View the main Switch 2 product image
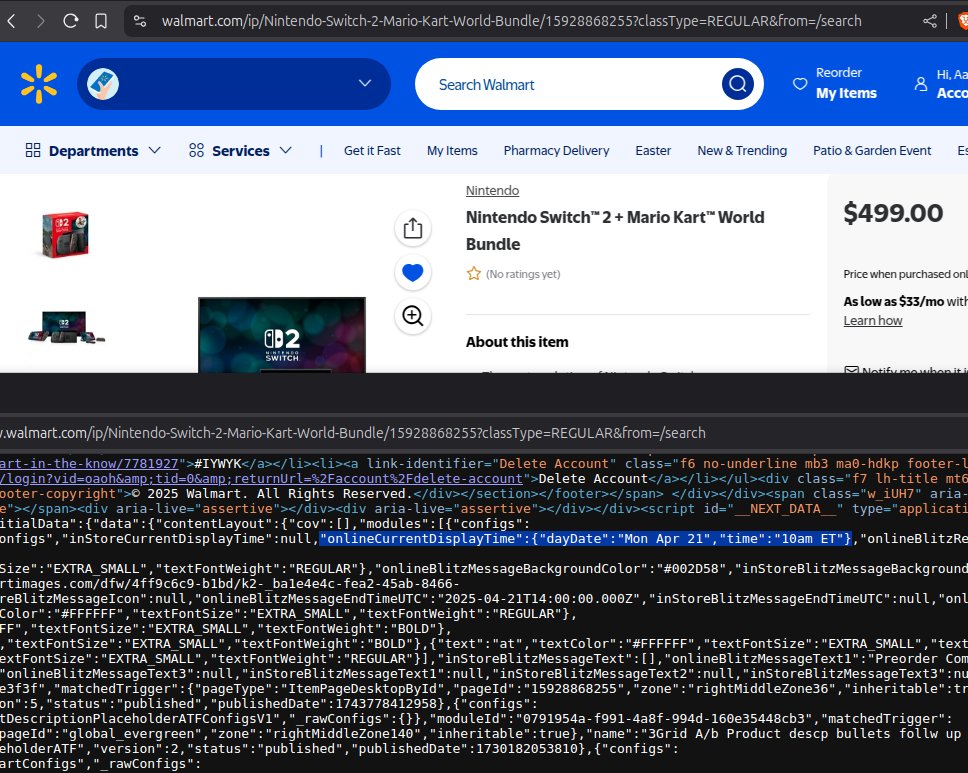Image resolution: width=968 pixels, height=773 pixels. click(x=282, y=335)
